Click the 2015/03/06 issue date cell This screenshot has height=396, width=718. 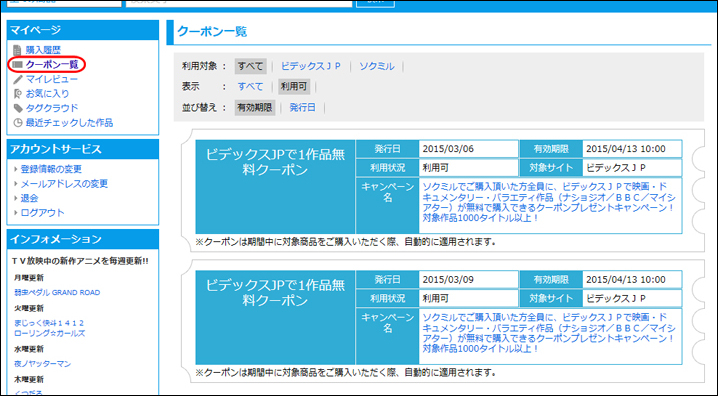(468, 149)
